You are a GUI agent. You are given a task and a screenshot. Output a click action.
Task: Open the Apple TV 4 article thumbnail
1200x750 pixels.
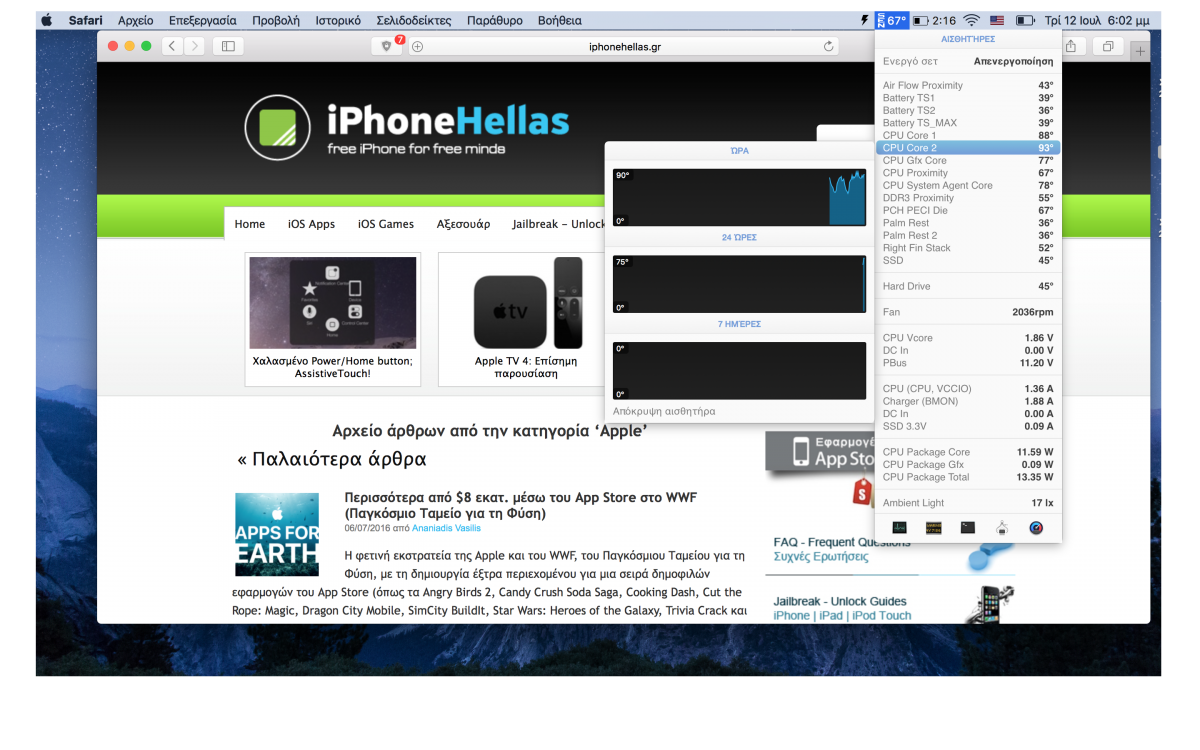528,305
